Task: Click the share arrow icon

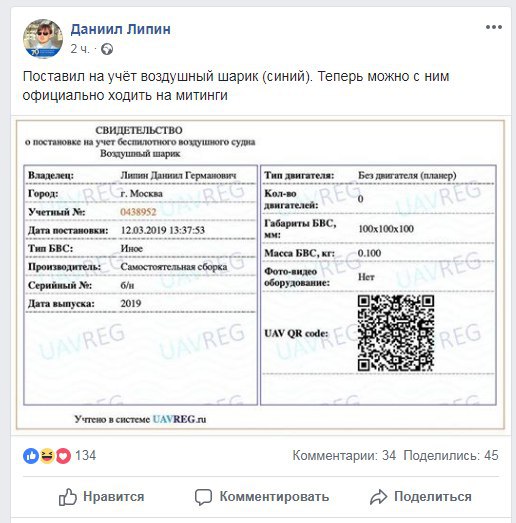Action: point(379,497)
